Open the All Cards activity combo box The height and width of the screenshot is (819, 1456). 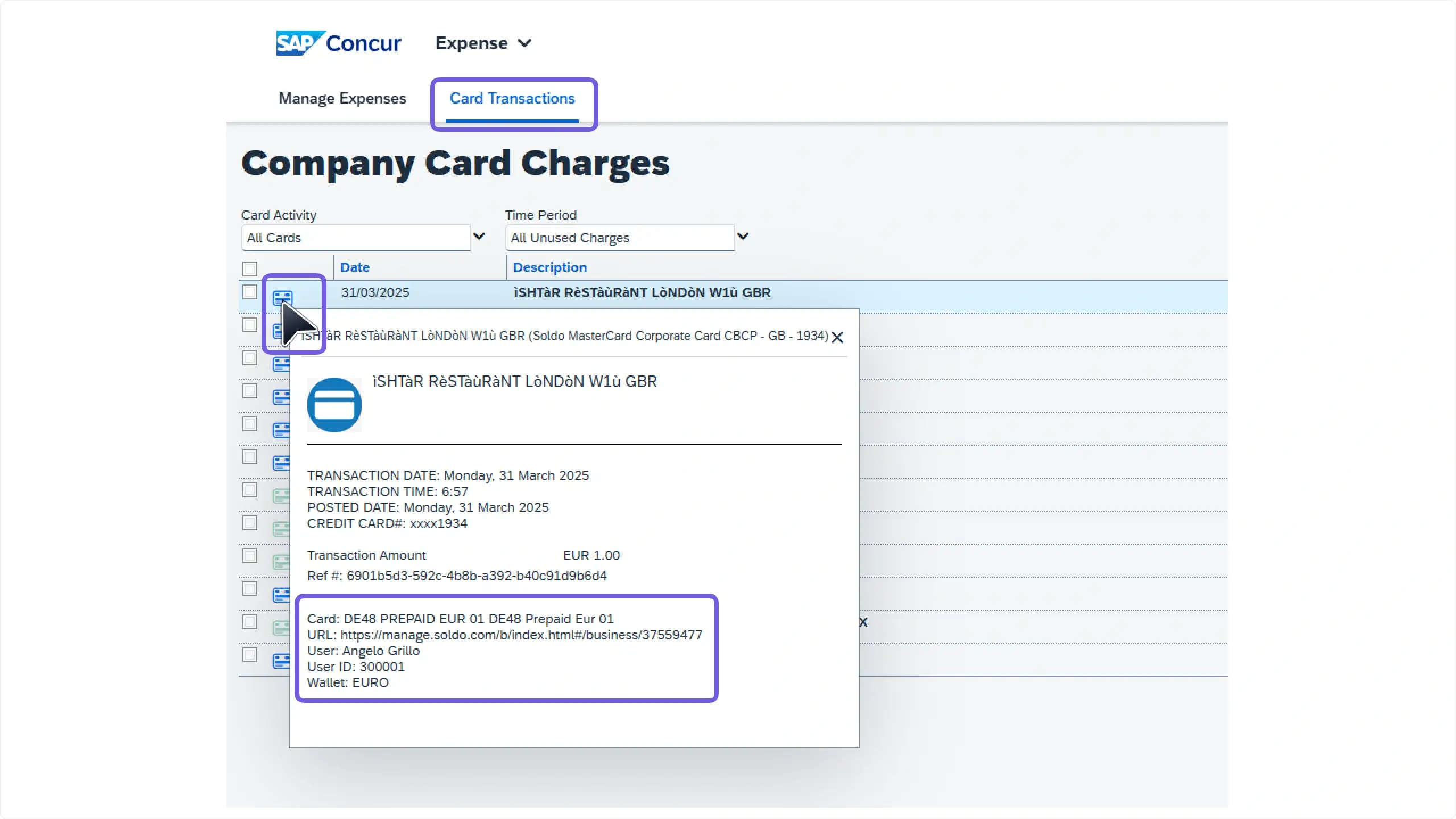(356, 238)
